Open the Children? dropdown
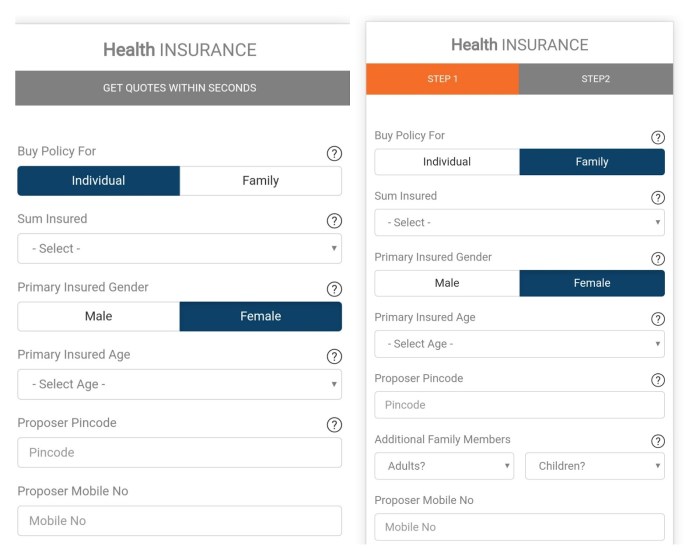700x560 pixels. coord(594,466)
